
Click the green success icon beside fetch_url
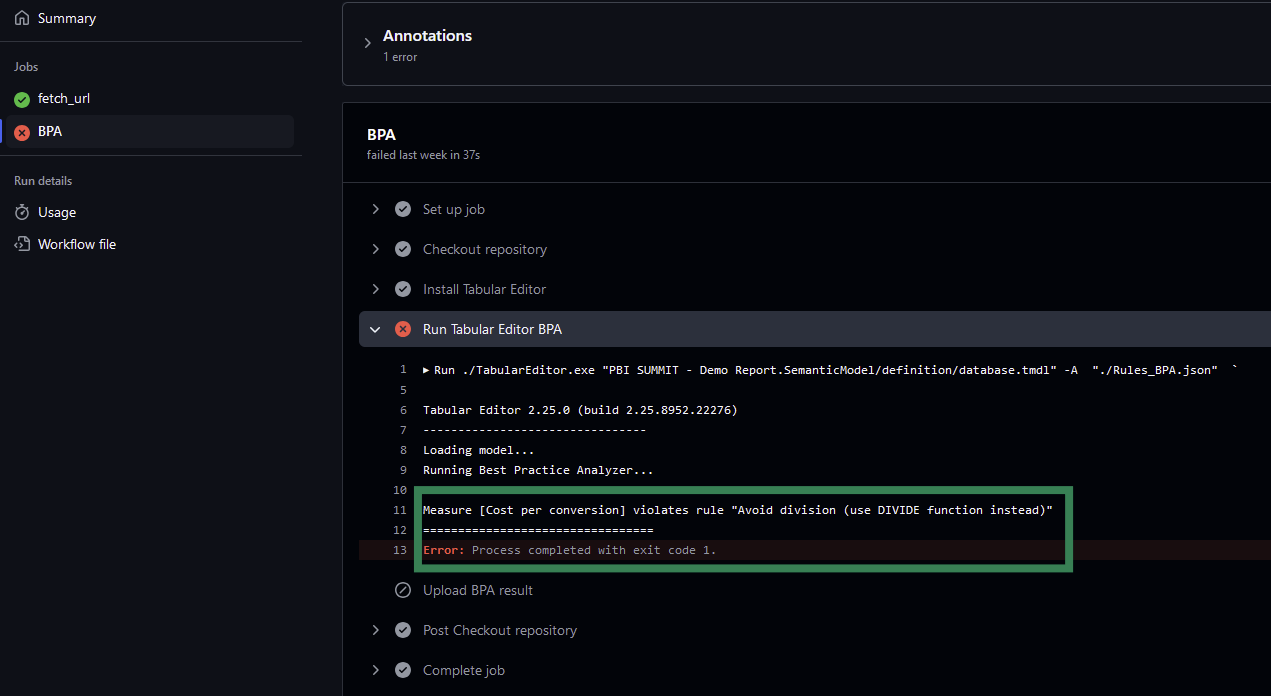[x=21, y=98]
